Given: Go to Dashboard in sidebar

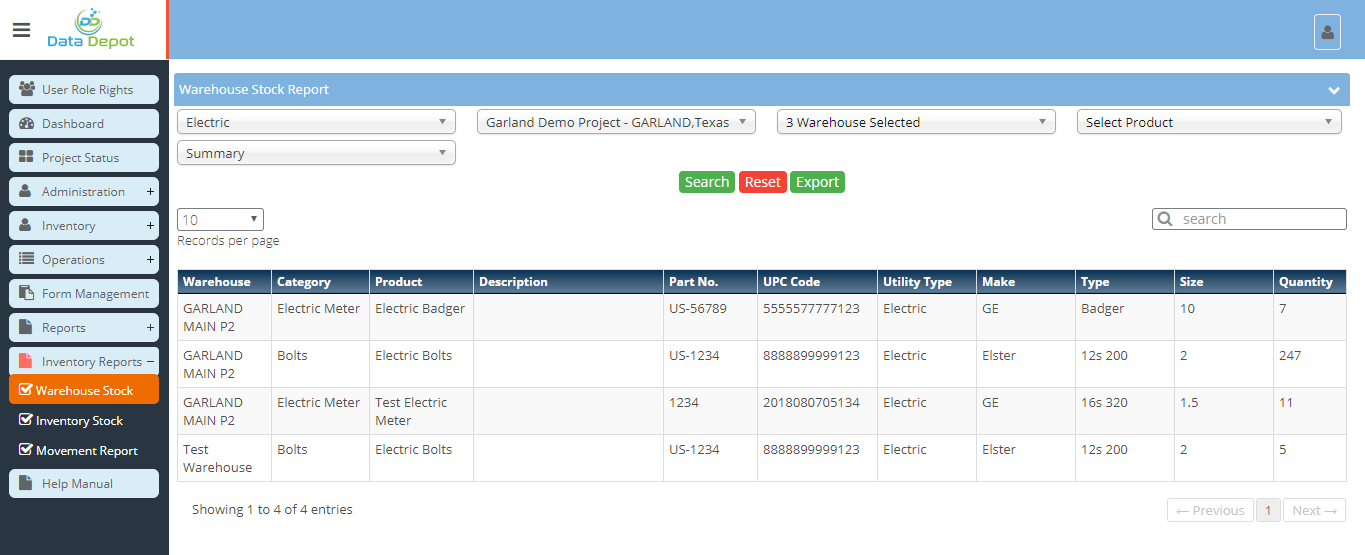Looking at the screenshot, I should pyautogui.click(x=84, y=124).
